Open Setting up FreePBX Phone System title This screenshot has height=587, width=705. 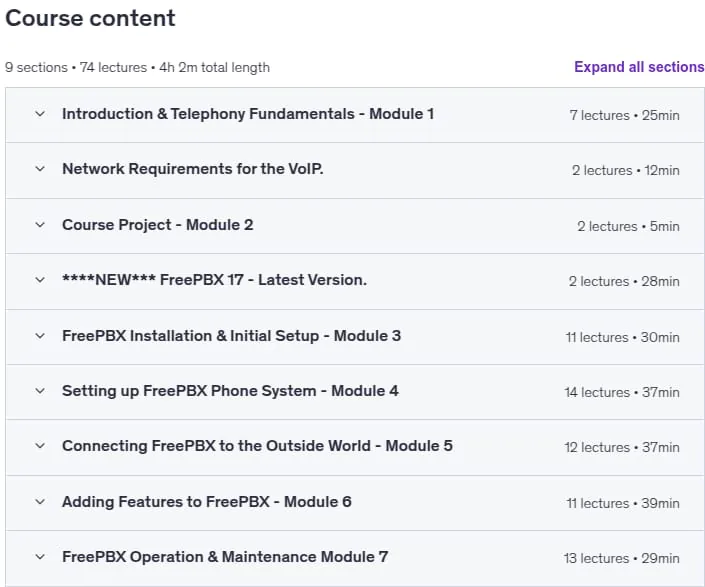click(230, 391)
